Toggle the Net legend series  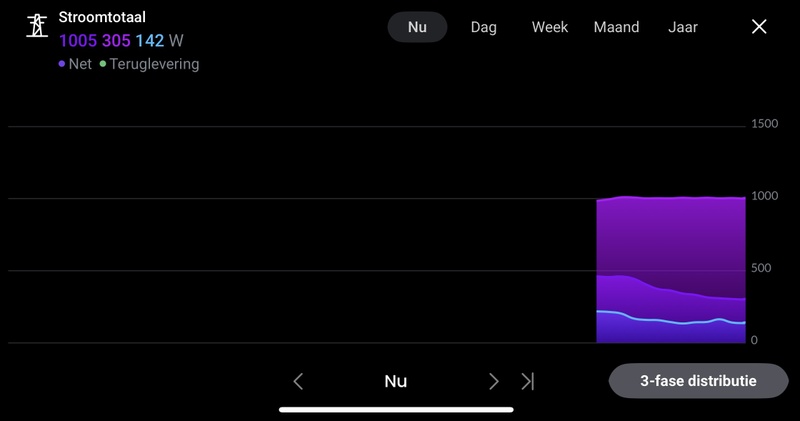coord(75,64)
